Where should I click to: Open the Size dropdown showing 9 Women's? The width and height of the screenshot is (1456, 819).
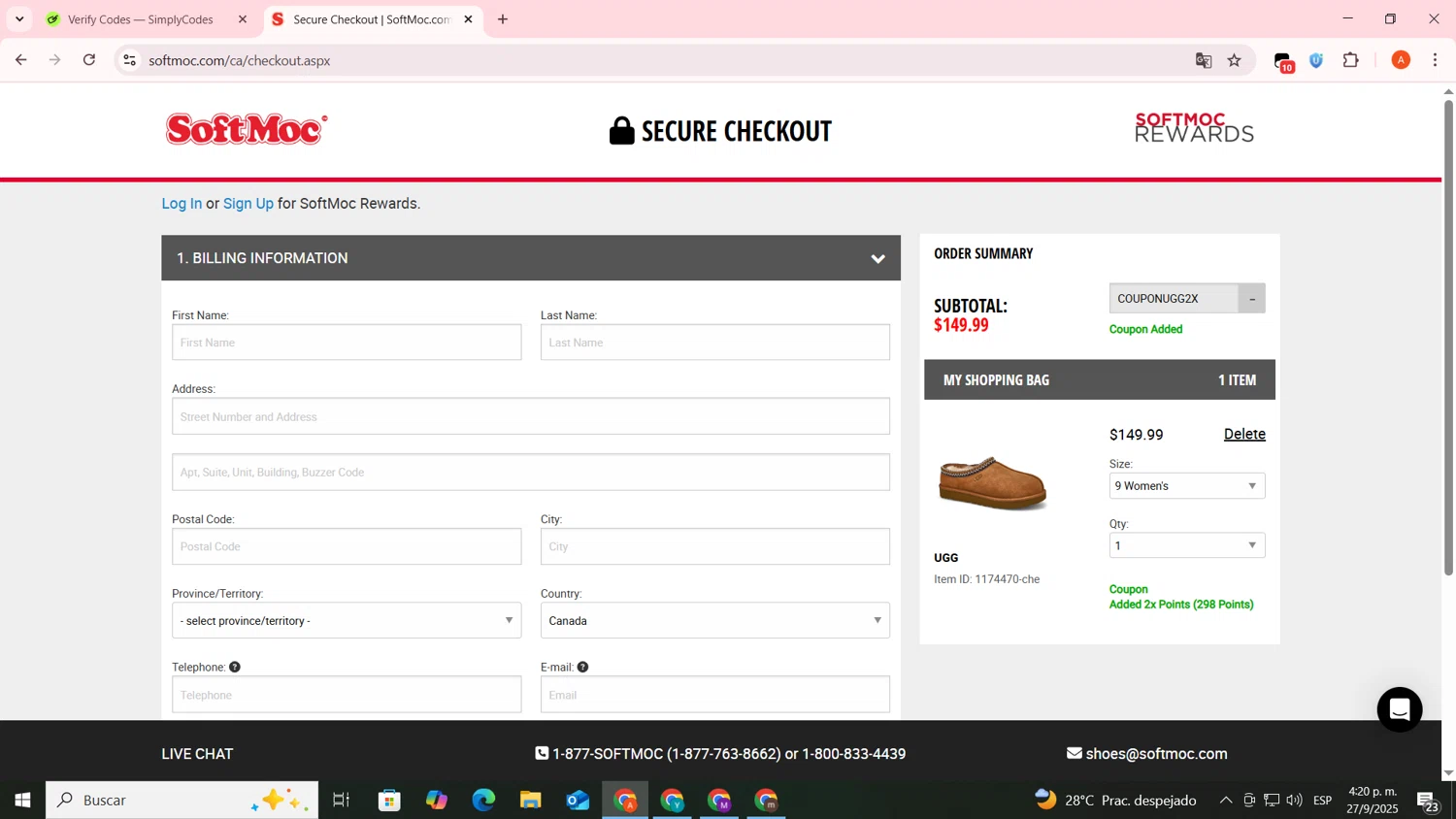click(1187, 485)
